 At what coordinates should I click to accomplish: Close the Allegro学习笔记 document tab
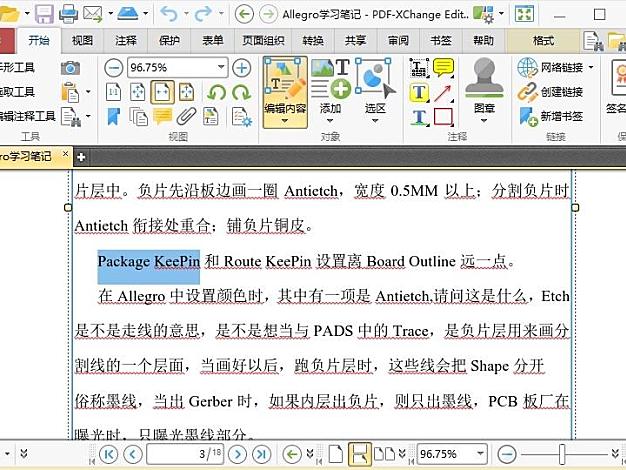pyautogui.click(x=65, y=154)
